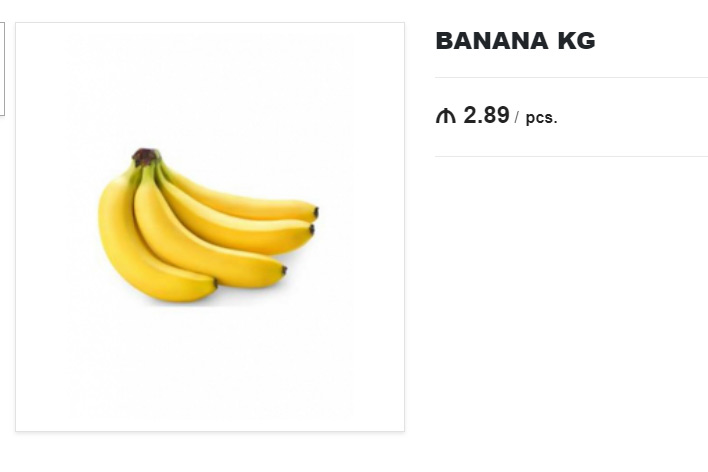Click the divider line below the price

570,156
